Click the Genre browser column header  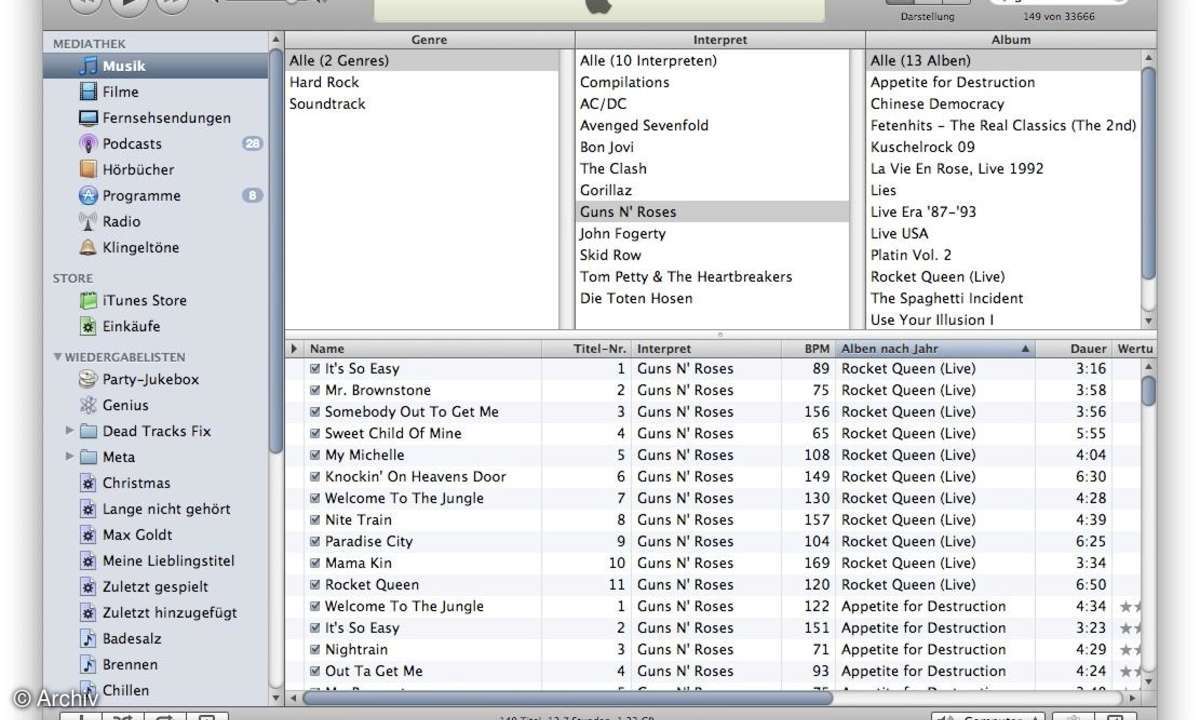pyautogui.click(x=429, y=40)
